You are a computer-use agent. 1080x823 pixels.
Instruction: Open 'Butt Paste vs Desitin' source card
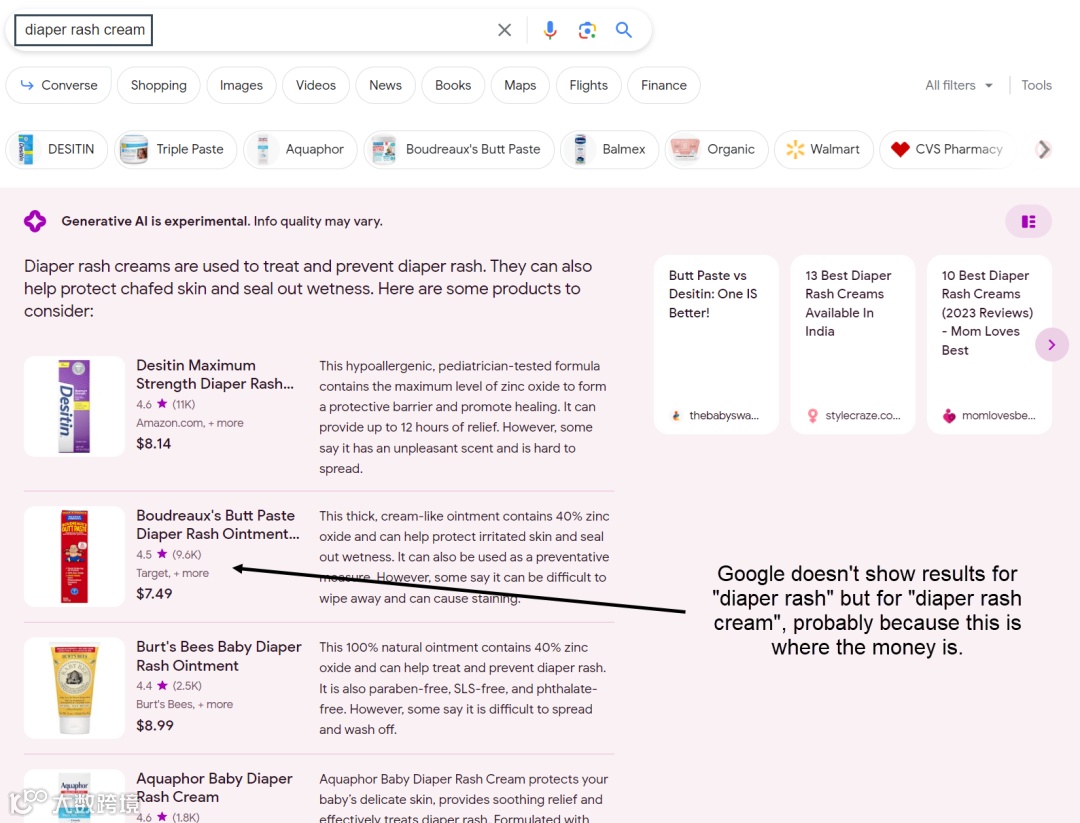(716, 344)
